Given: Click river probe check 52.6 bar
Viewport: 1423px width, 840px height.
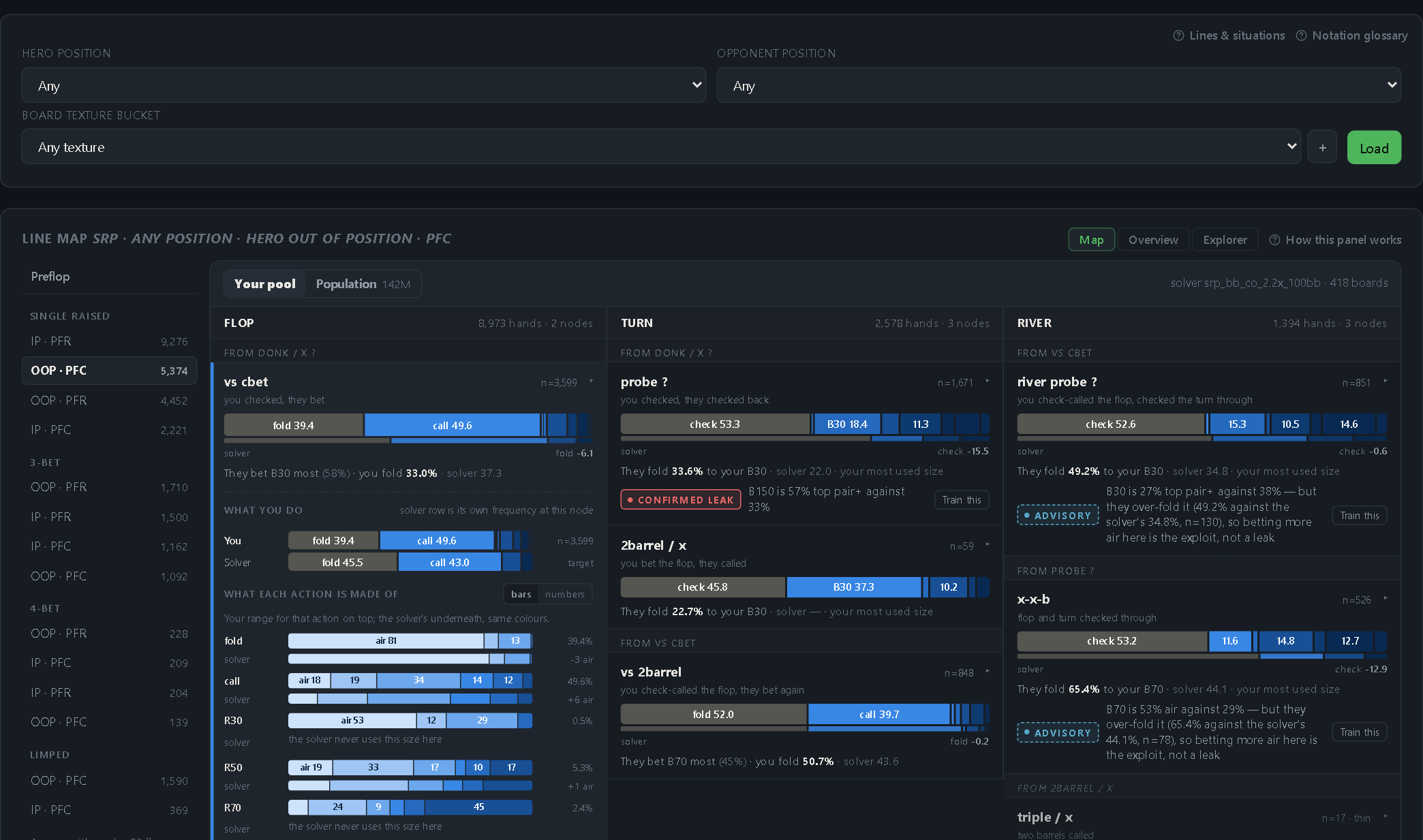Looking at the screenshot, I should click(1111, 424).
